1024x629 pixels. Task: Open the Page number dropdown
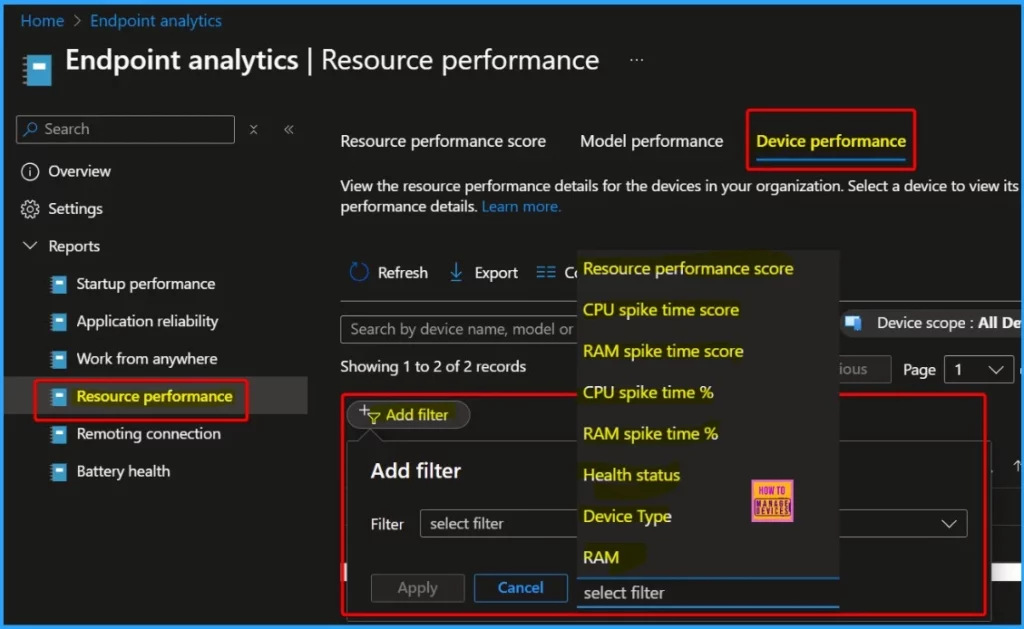tap(978, 370)
